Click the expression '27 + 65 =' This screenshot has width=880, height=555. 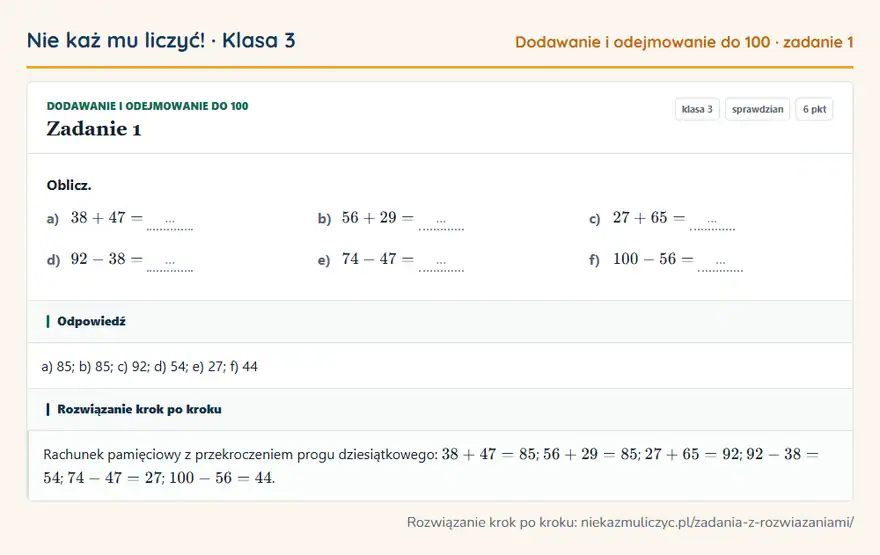(649, 217)
